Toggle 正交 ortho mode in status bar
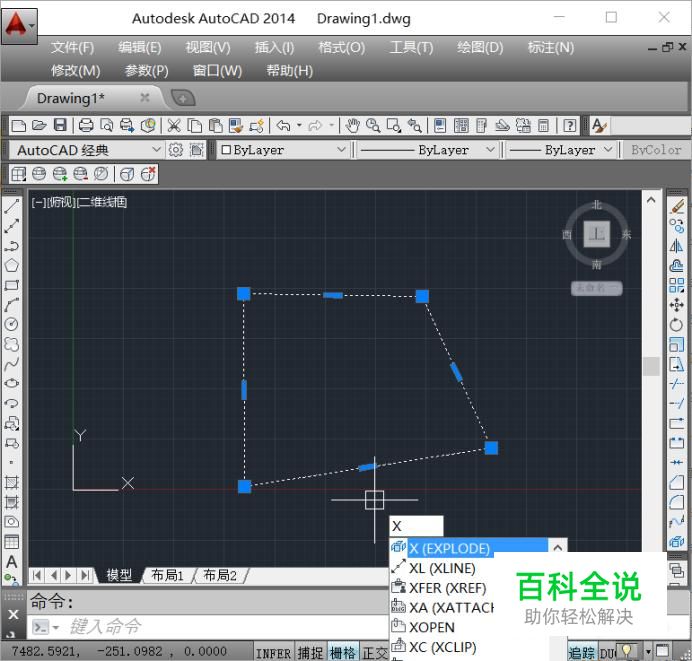This screenshot has width=692, height=661. click(x=374, y=653)
